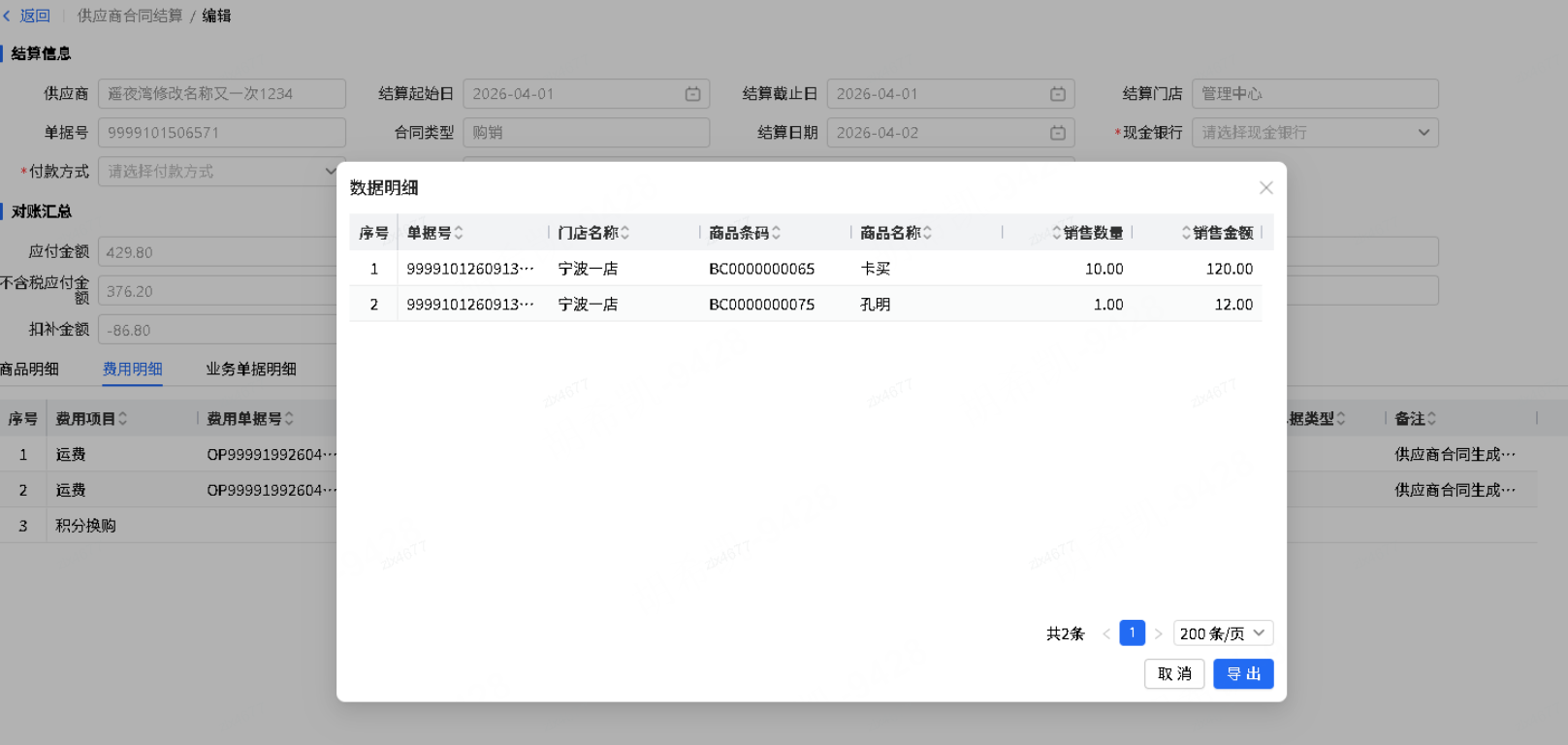Close the 数据明细 dialog with X icon
Viewport: 1568px width, 745px height.
[x=1265, y=188]
